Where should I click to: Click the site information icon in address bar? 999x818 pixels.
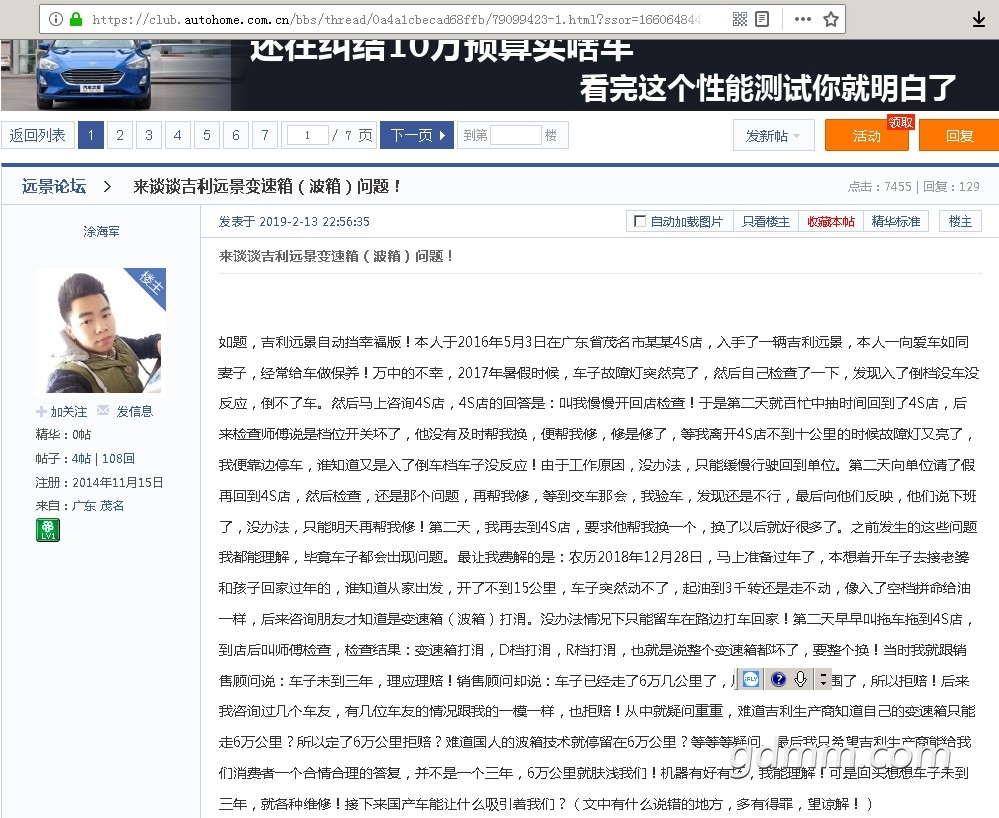(56, 19)
